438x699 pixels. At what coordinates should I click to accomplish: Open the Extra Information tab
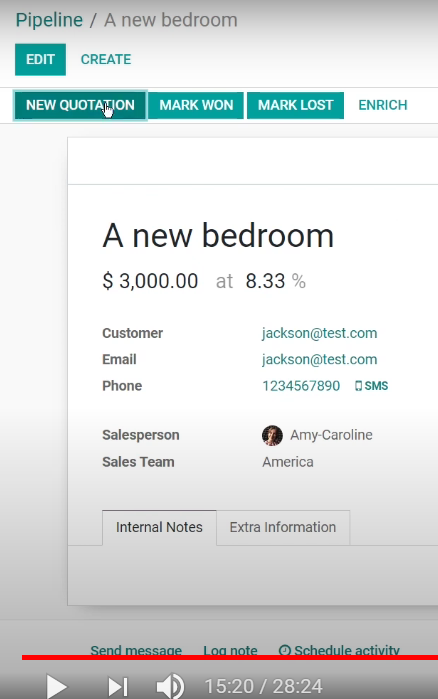[282, 527]
